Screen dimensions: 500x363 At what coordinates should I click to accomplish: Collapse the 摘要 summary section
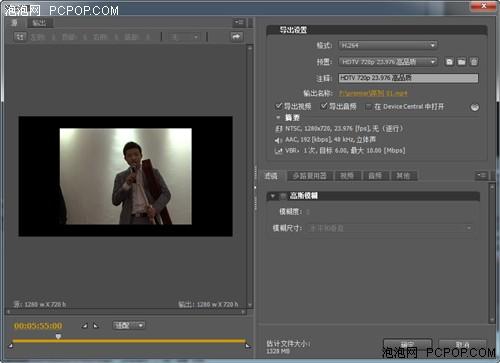[x=278, y=118]
